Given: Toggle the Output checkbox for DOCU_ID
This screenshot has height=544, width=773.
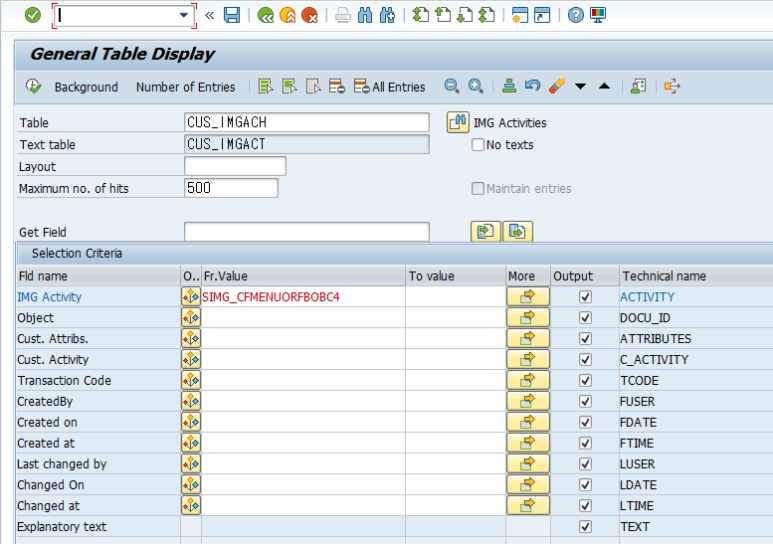Looking at the screenshot, I should 585,318.
